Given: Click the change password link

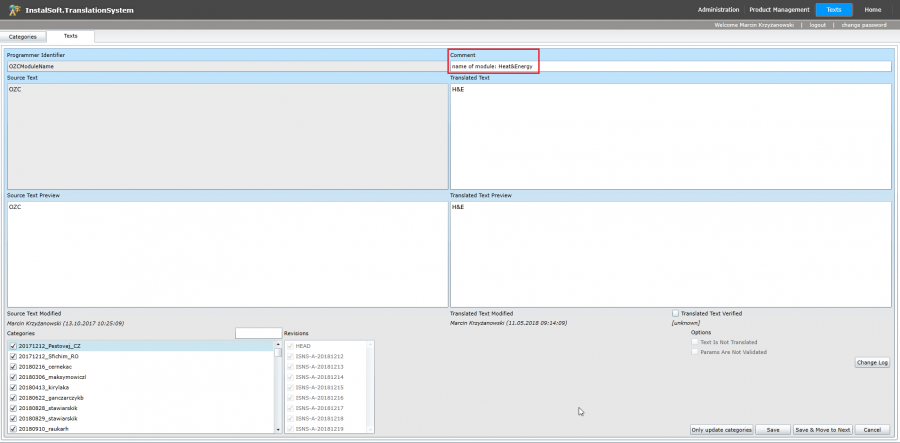Looking at the screenshot, I should [x=862, y=24].
